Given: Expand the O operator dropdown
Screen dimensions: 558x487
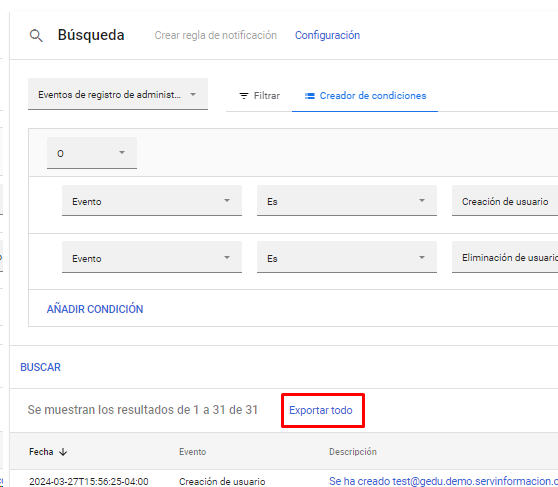Looking at the screenshot, I should click(x=92, y=153).
